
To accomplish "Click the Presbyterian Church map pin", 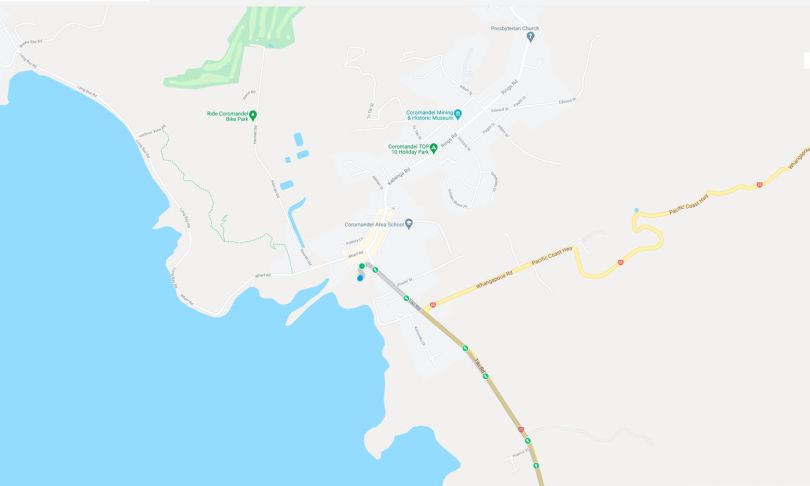I will point(530,37).
